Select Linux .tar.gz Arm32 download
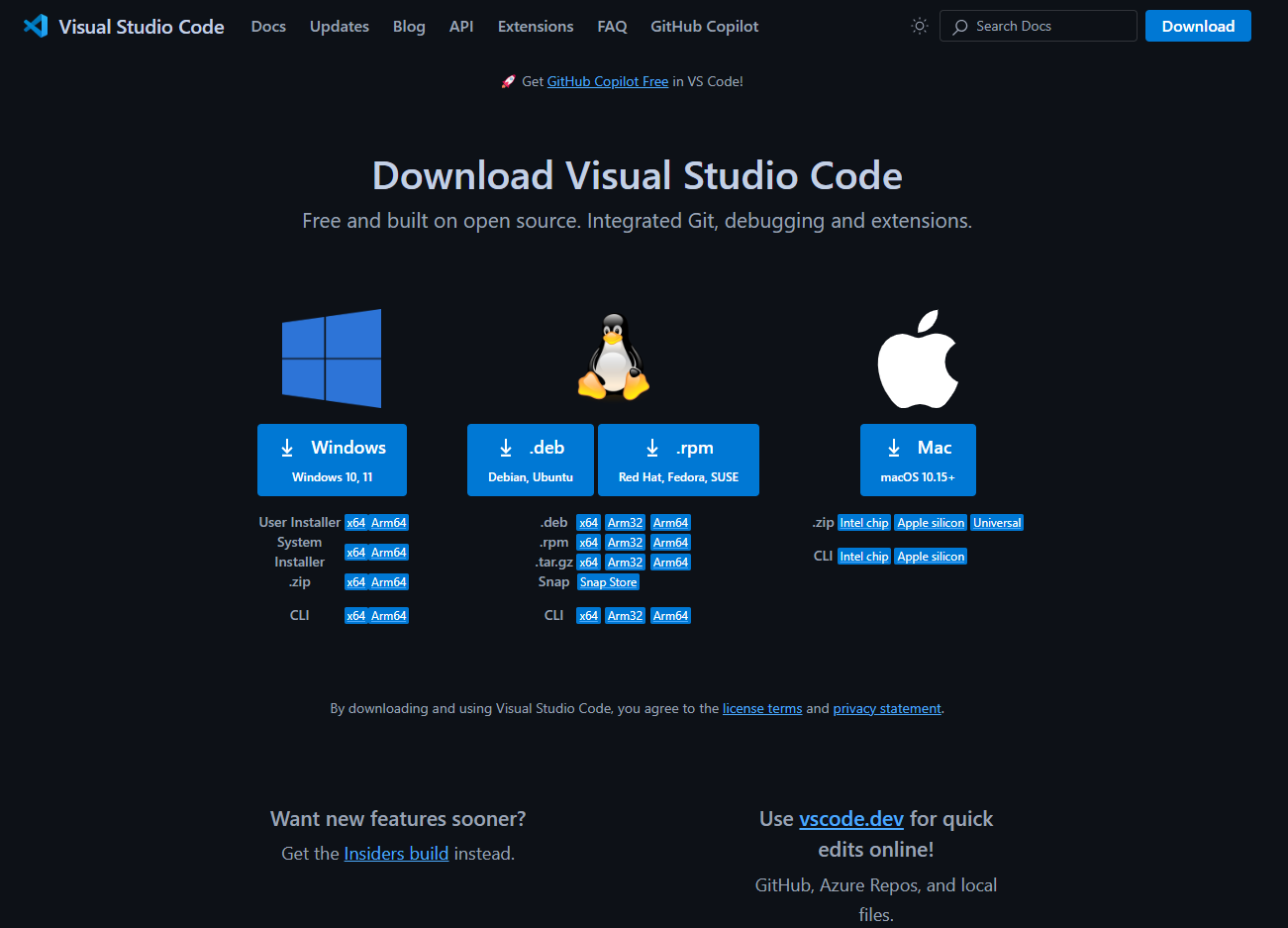 click(626, 563)
